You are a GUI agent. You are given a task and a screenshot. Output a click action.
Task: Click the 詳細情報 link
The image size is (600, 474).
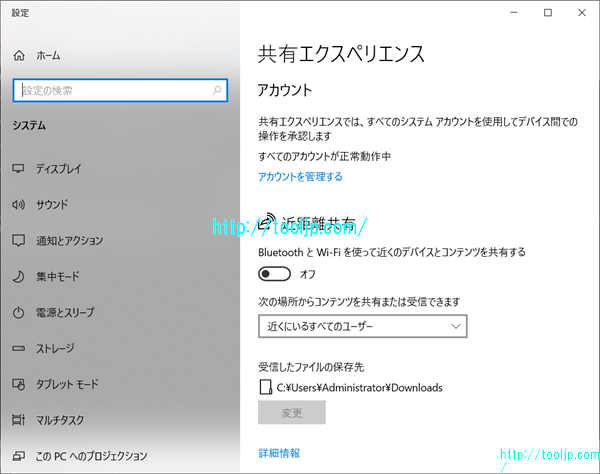click(279, 453)
